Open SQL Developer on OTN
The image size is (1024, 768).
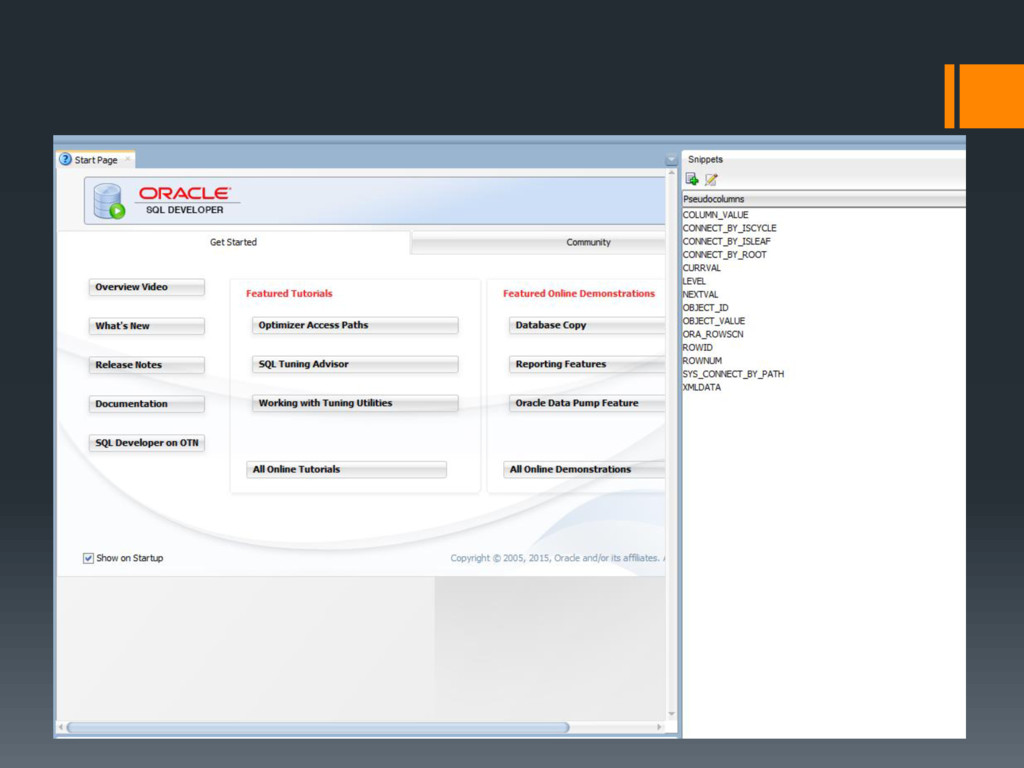[x=146, y=443]
